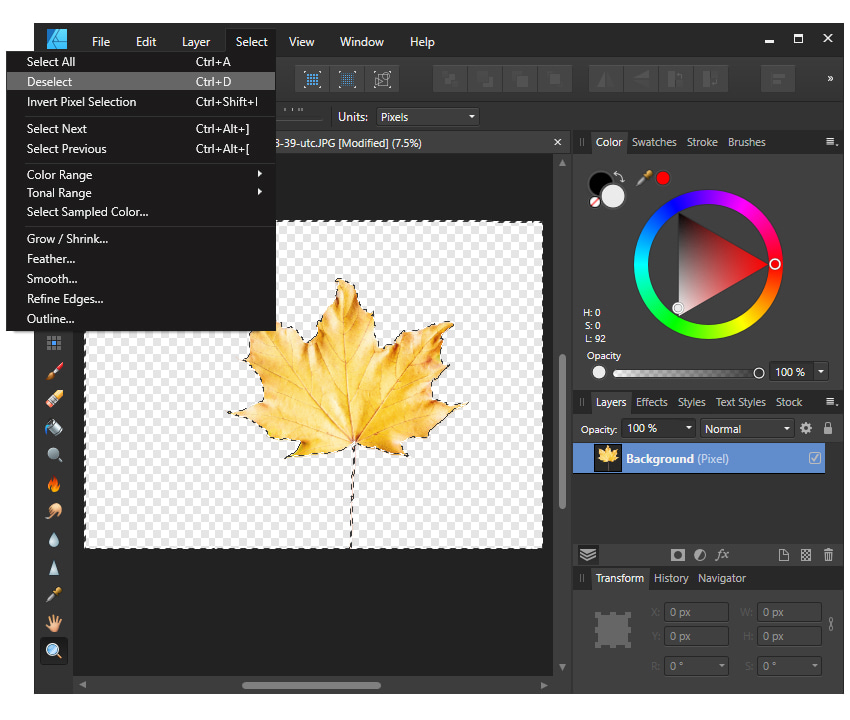Toggle the width-height link in Transform panel
This screenshot has height=720, width=850.
[831, 623]
